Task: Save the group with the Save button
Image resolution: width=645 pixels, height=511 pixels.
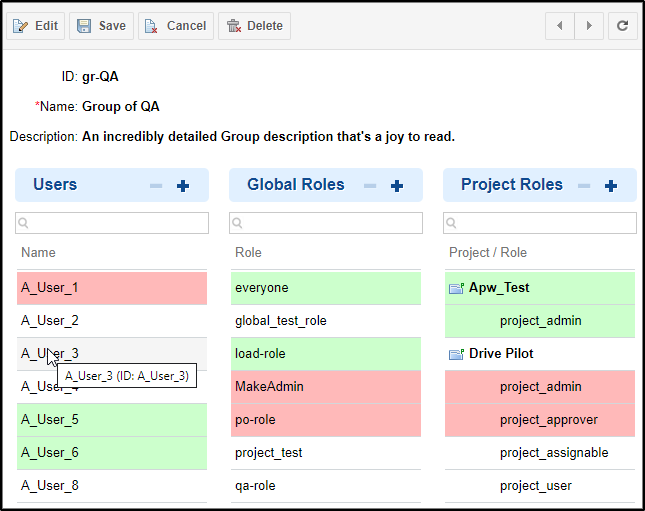Action: [101, 26]
